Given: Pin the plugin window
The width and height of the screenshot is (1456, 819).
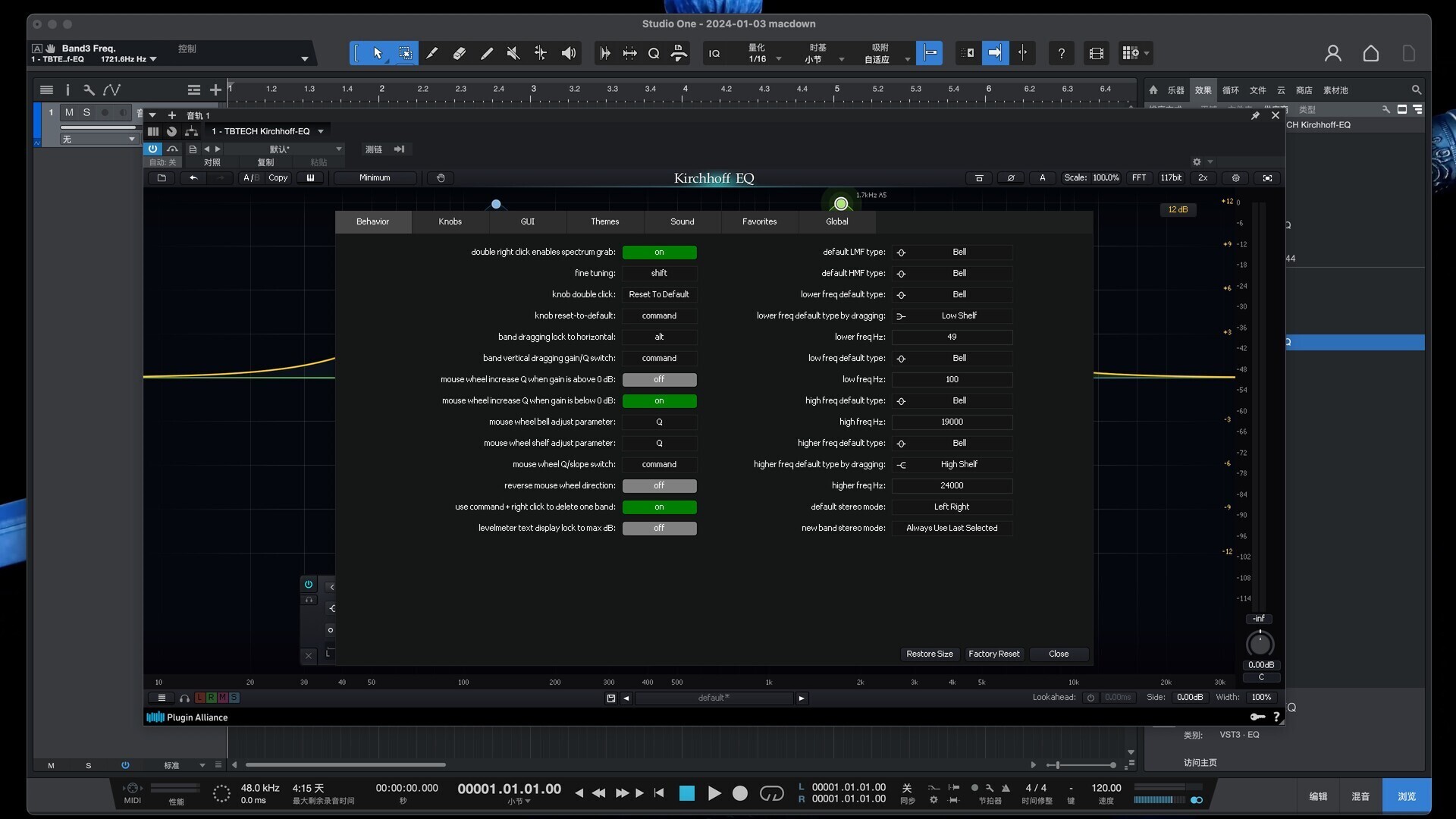Looking at the screenshot, I should (x=1255, y=115).
